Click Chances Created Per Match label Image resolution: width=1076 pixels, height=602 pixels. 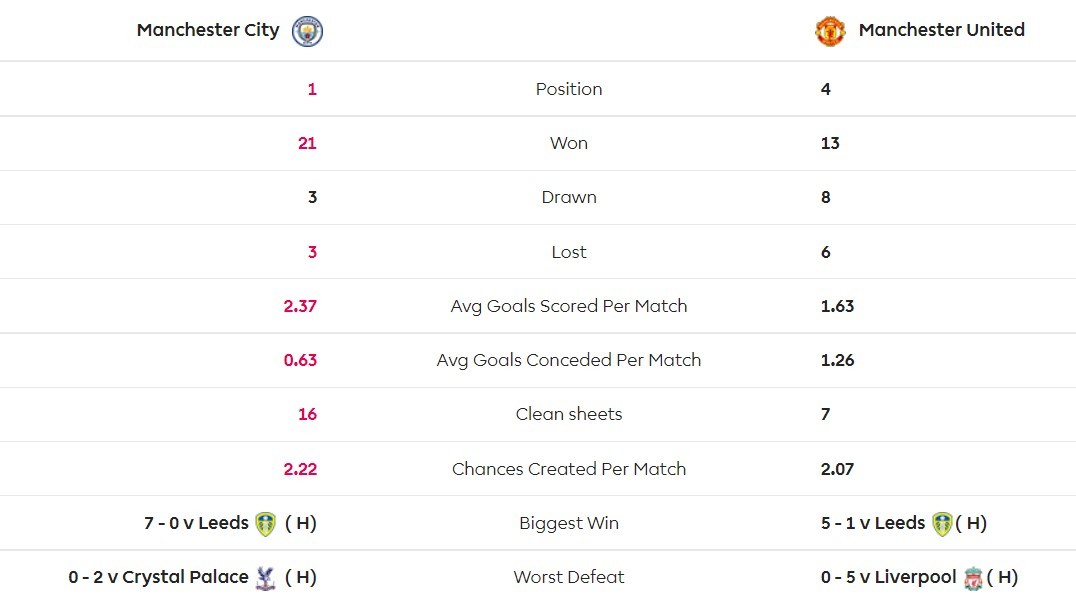coord(569,469)
